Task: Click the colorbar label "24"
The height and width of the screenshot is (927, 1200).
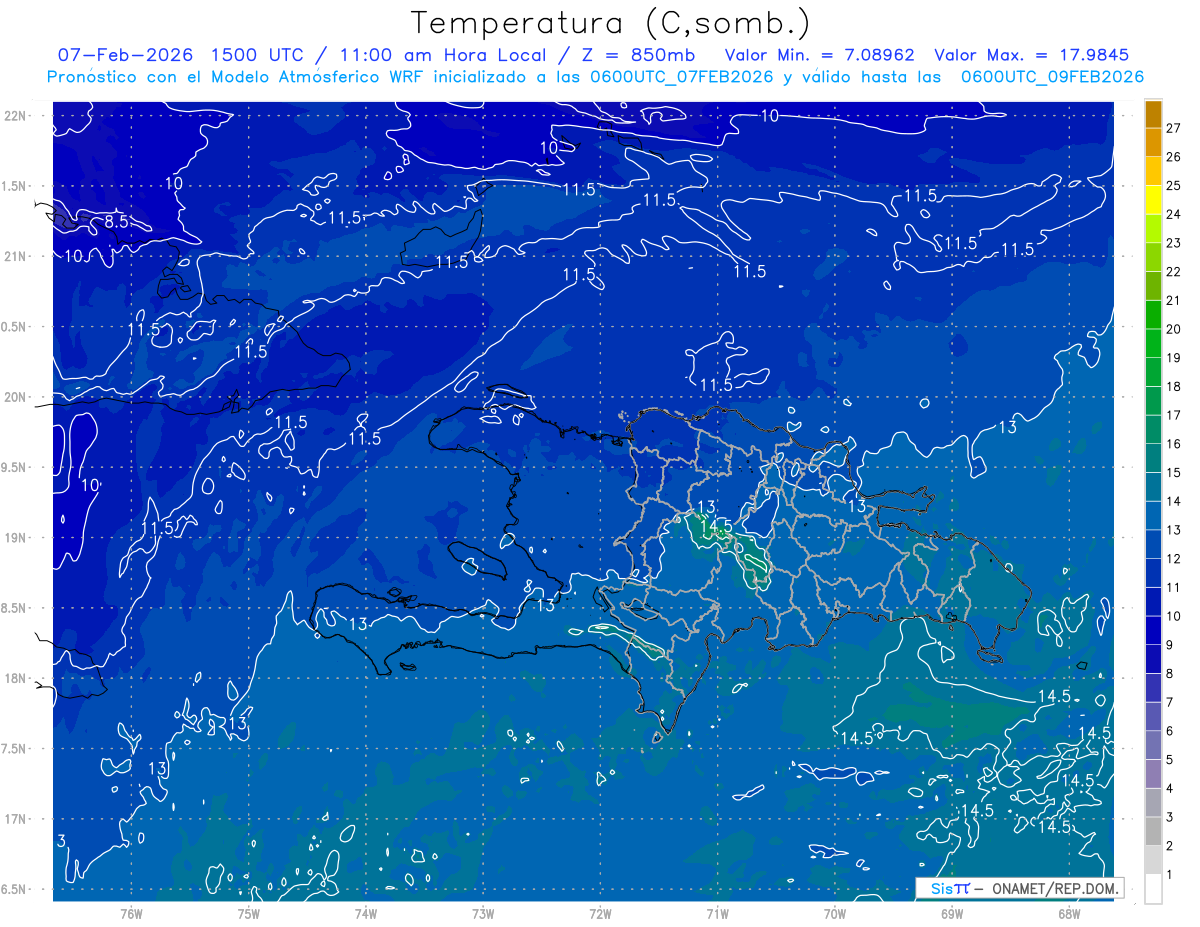Action: (1174, 214)
